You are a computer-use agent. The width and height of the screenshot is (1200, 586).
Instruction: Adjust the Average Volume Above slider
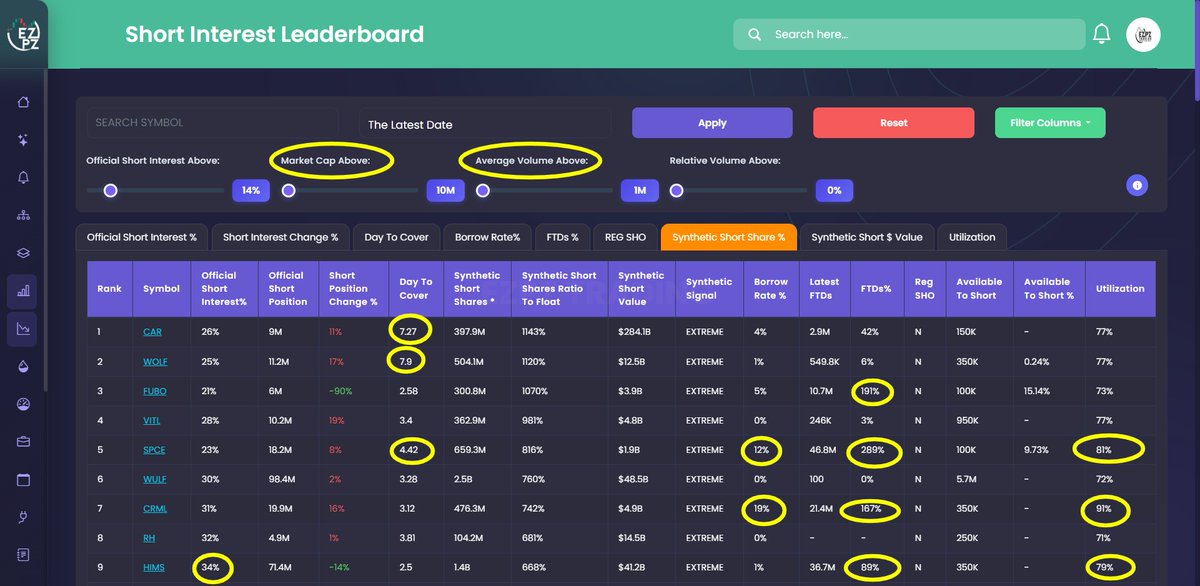(483, 190)
